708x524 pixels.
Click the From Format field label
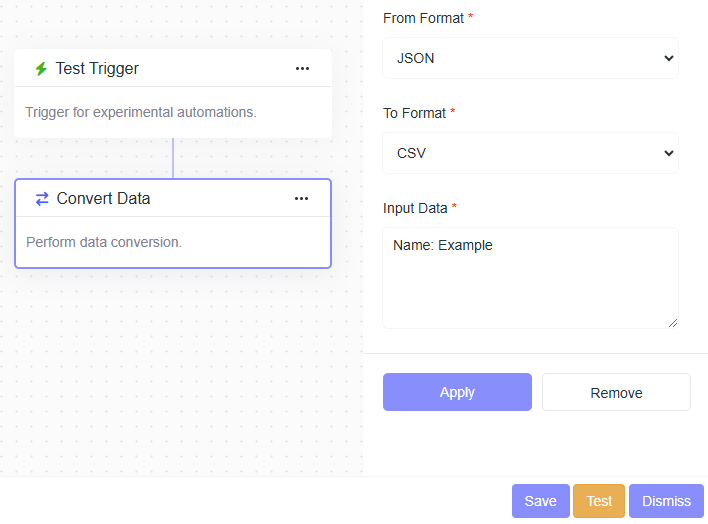423,18
